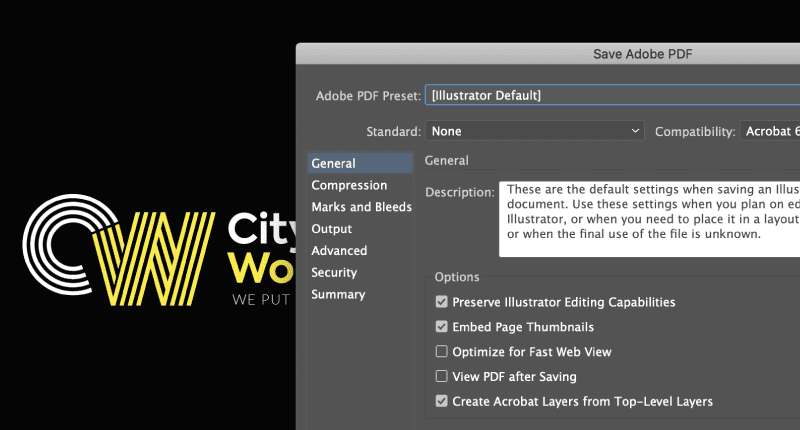Select the Advanced settings section
Image resolution: width=800 pixels, height=430 pixels.
coord(339,251)
